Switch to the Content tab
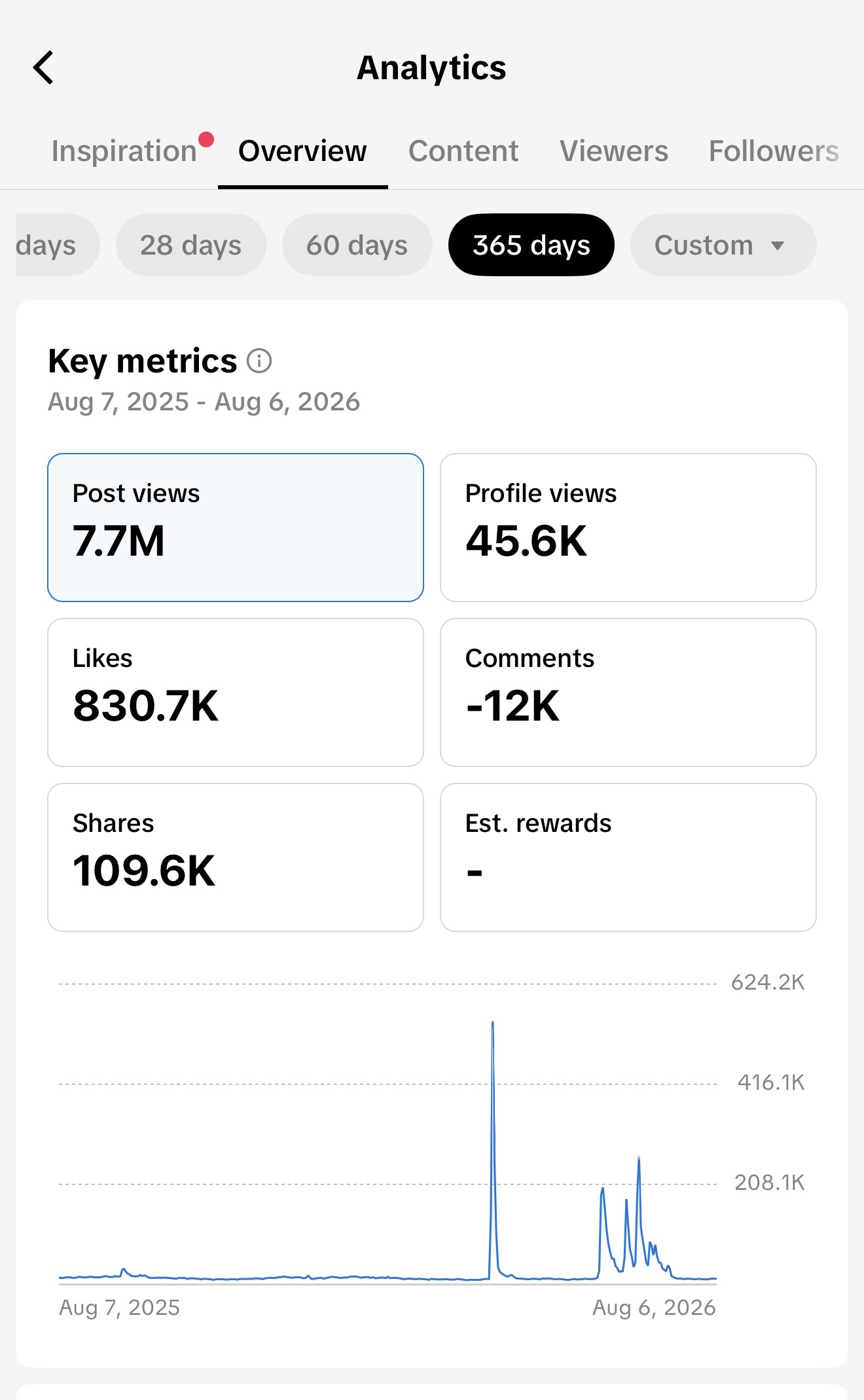Viewport: 864px width, 1400px height. [x=463, y=151]
